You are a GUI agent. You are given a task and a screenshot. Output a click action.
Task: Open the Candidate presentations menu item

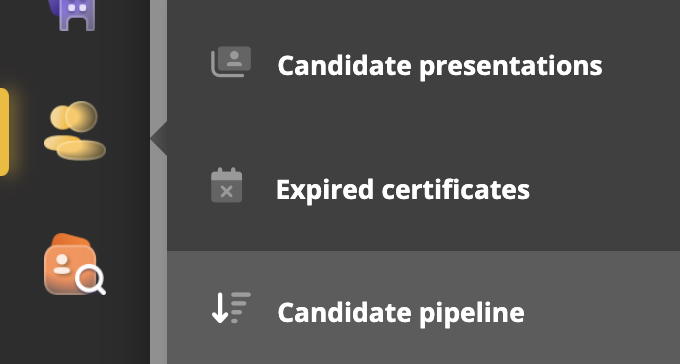pos(423,65)
